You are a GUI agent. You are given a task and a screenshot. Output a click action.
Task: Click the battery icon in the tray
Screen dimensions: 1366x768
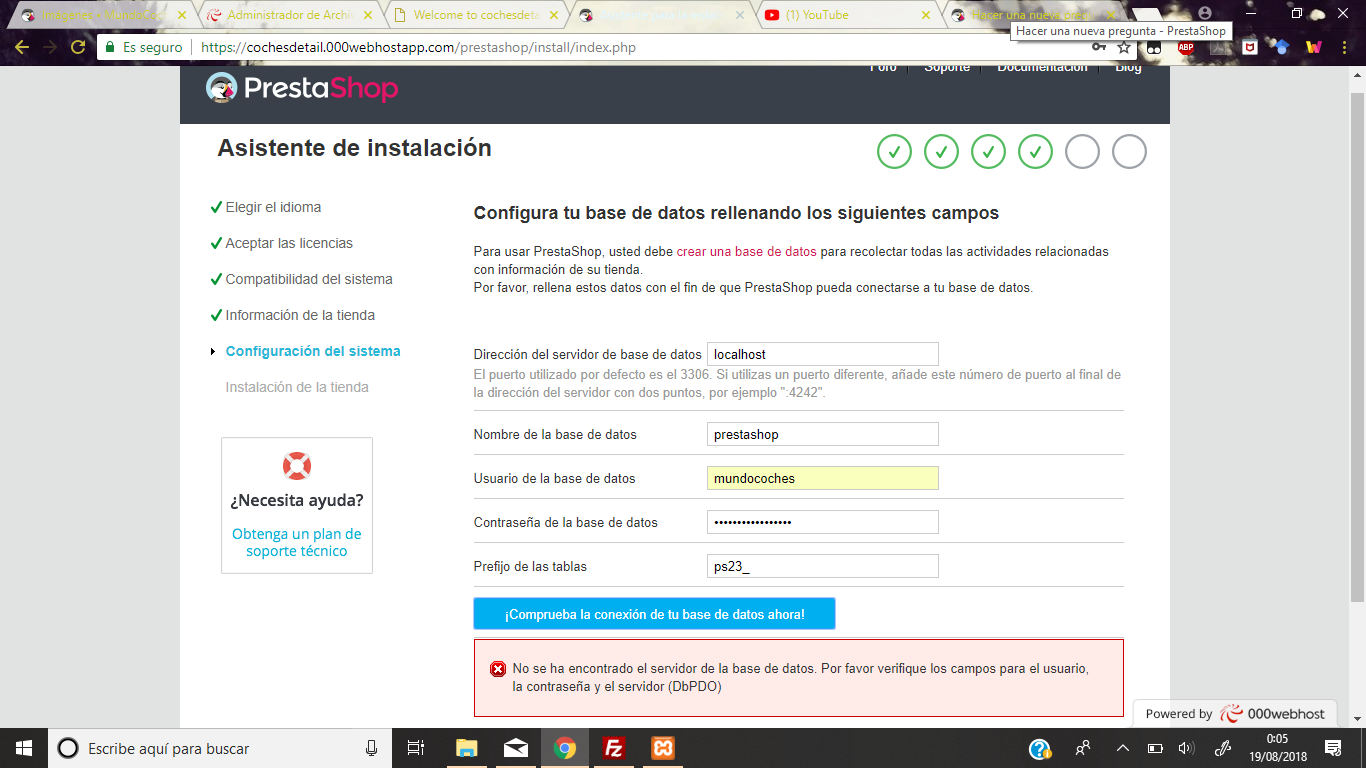(x=1155, y=748)
